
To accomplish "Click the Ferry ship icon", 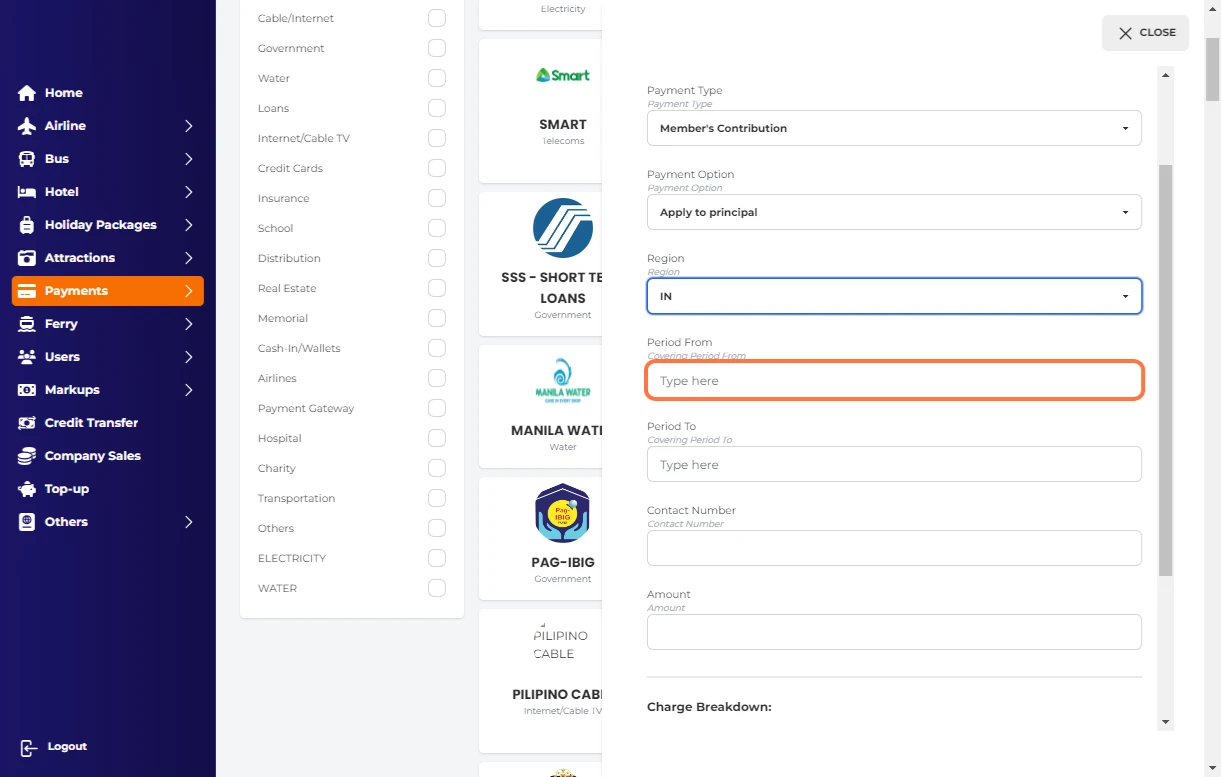I will click(27, 324).
